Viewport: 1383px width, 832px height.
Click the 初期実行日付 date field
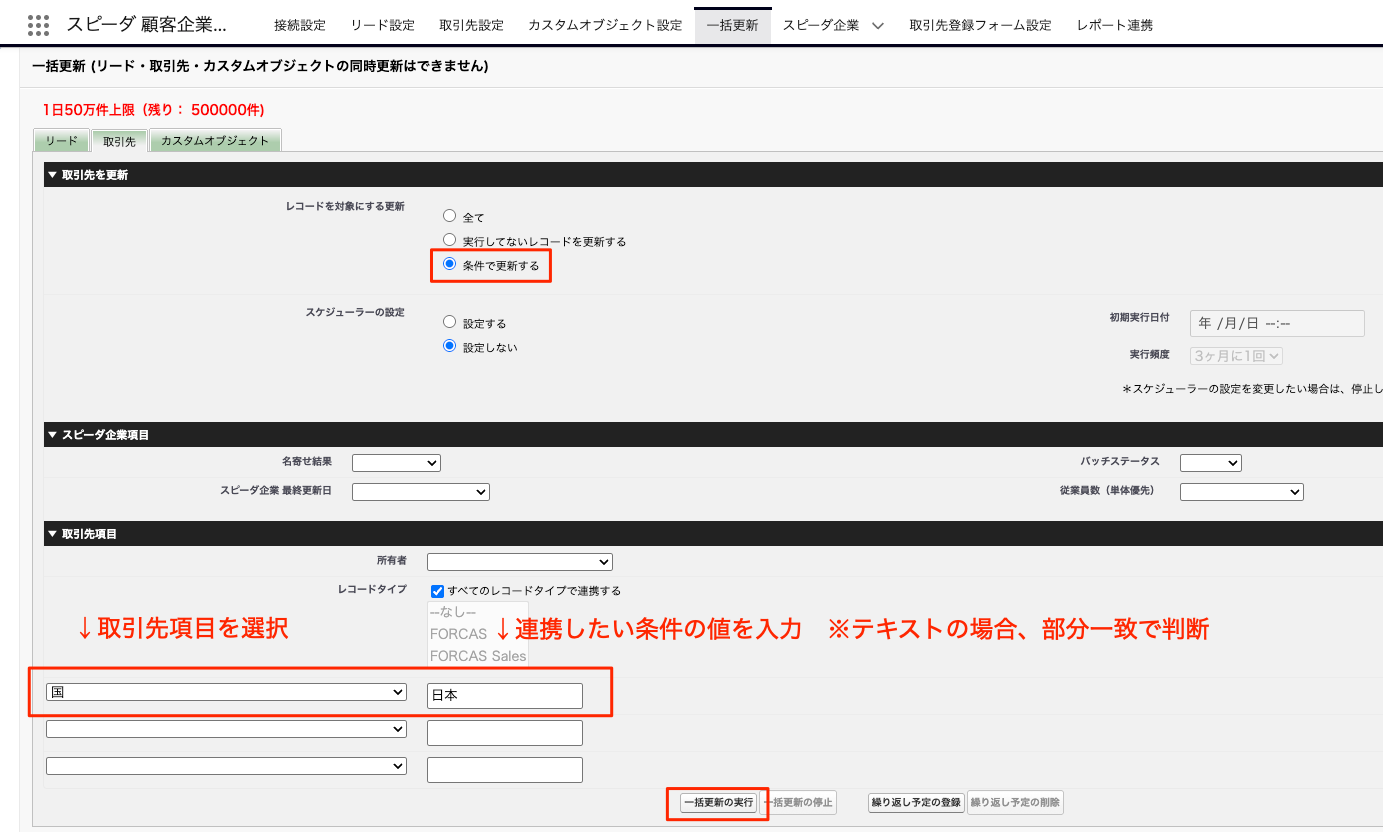(1276, 324)
